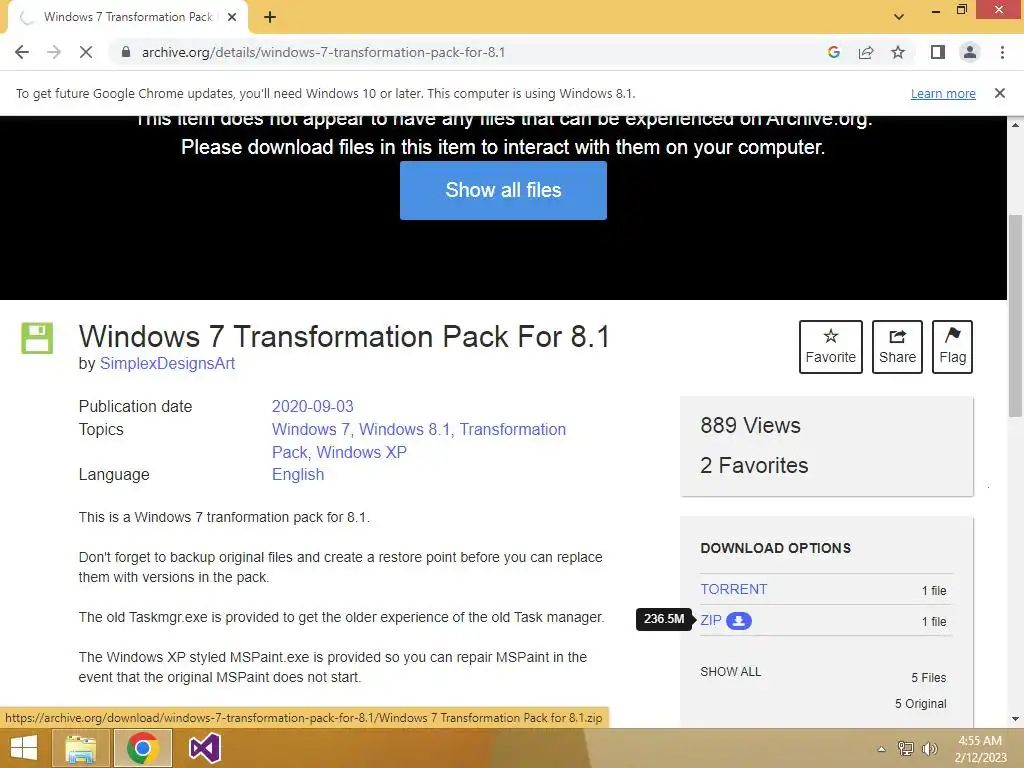Open the Windows 8.1 topic link
Viewport: 1024px width, 768px height.
pos(404,429)
